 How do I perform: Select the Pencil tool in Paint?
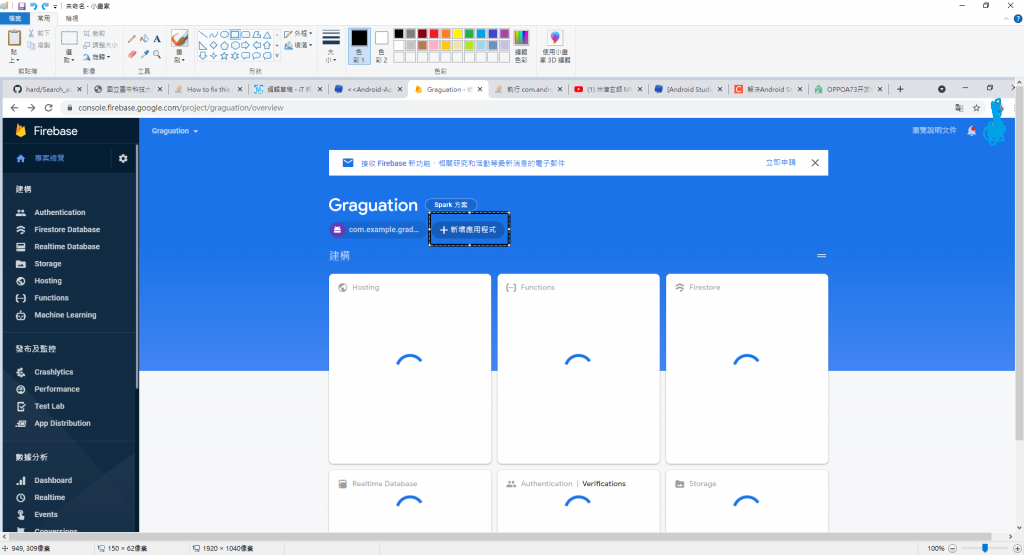(x=132, y=39)
